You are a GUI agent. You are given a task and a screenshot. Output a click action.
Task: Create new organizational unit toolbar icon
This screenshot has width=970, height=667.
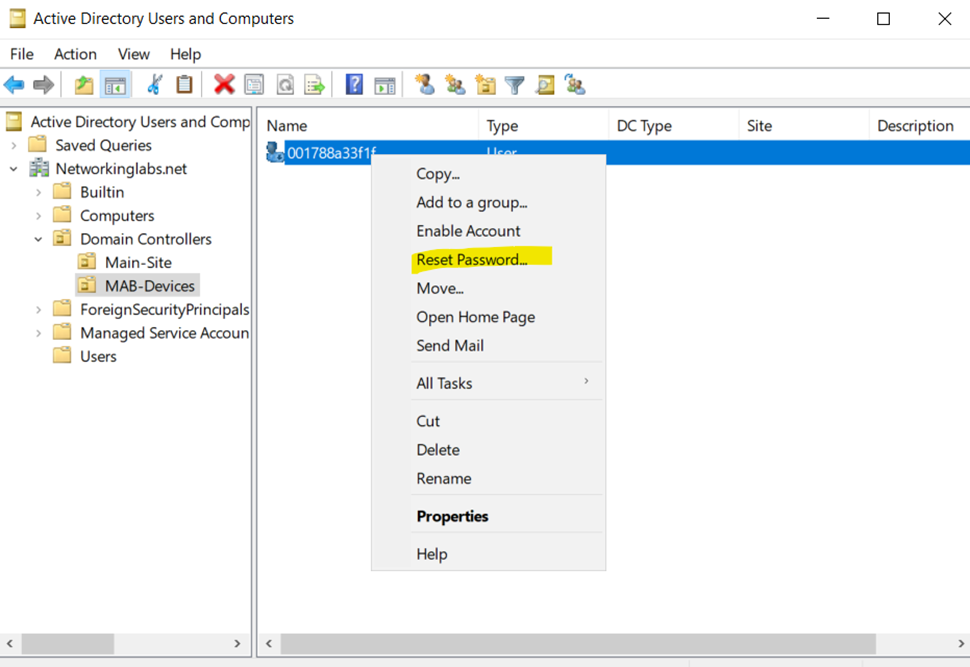coord(485,84)
